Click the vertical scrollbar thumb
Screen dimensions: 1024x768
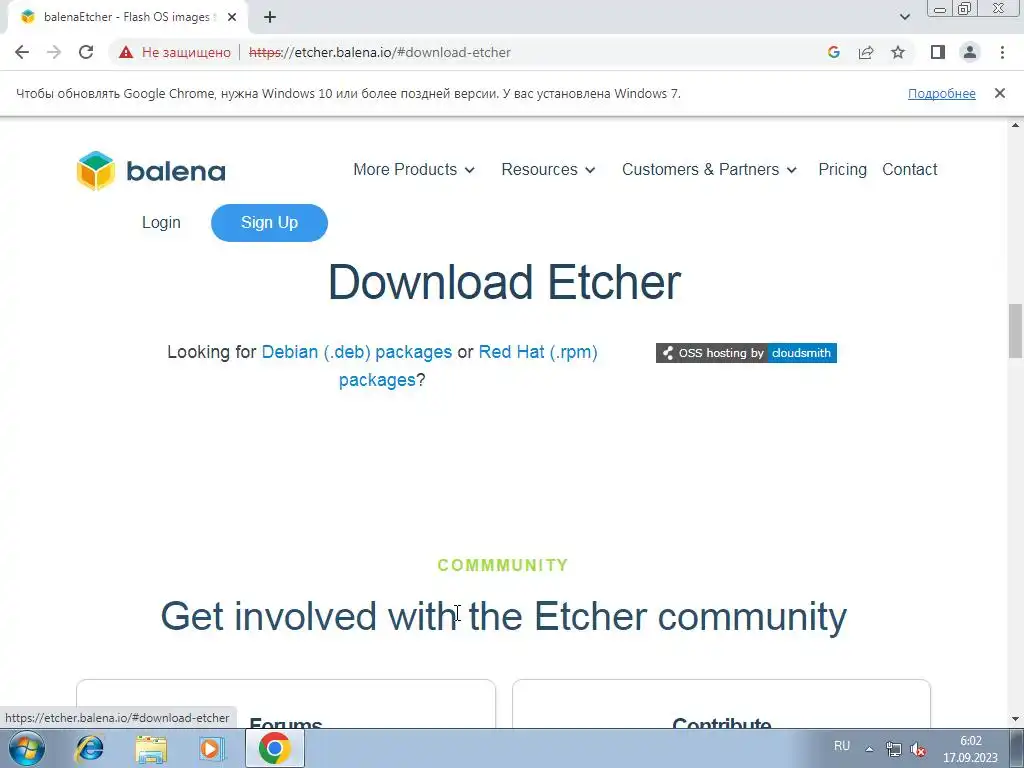pyautogui.click(x=1015, y=331)
